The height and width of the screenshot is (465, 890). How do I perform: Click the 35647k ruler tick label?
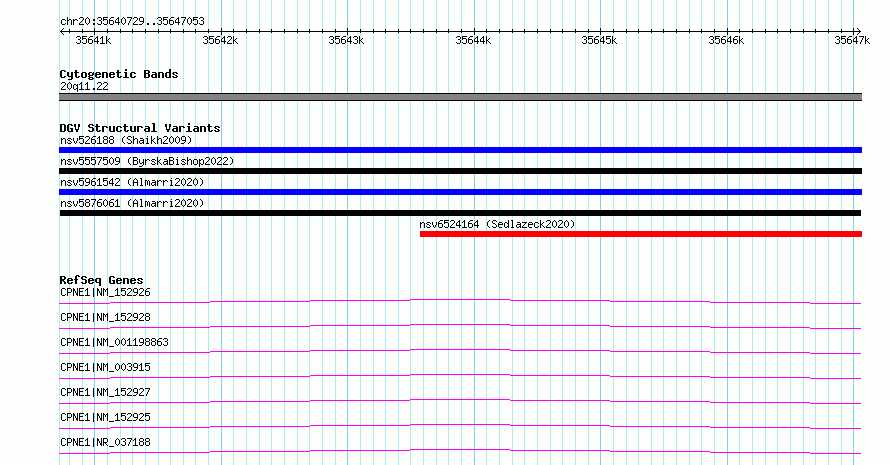(852, 40)
